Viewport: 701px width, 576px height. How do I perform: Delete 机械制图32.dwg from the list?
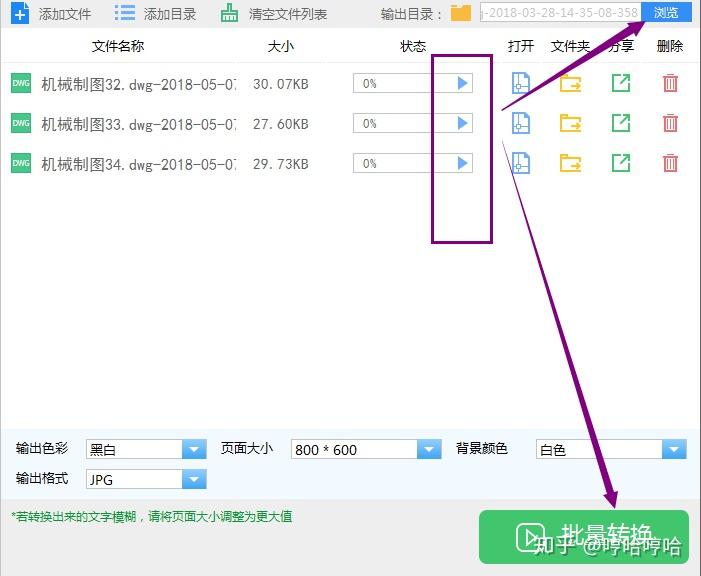click(x=670, y=83)
